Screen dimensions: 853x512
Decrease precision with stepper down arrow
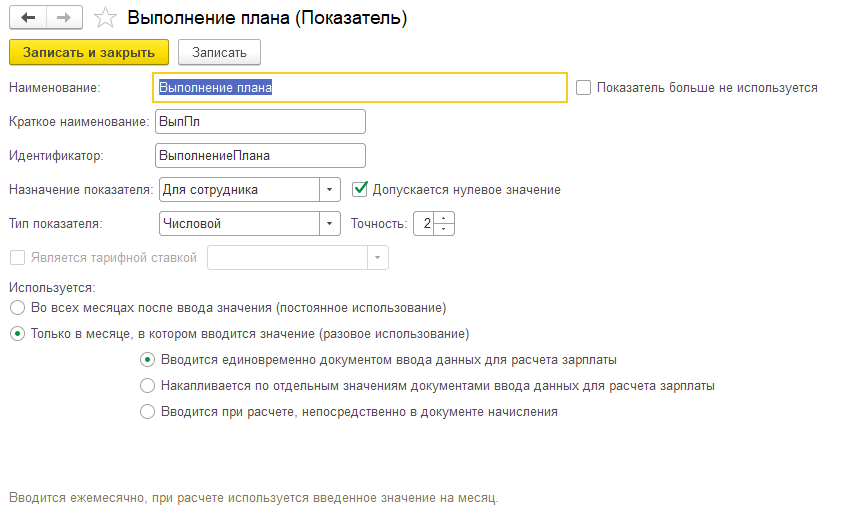coord(445,229)
